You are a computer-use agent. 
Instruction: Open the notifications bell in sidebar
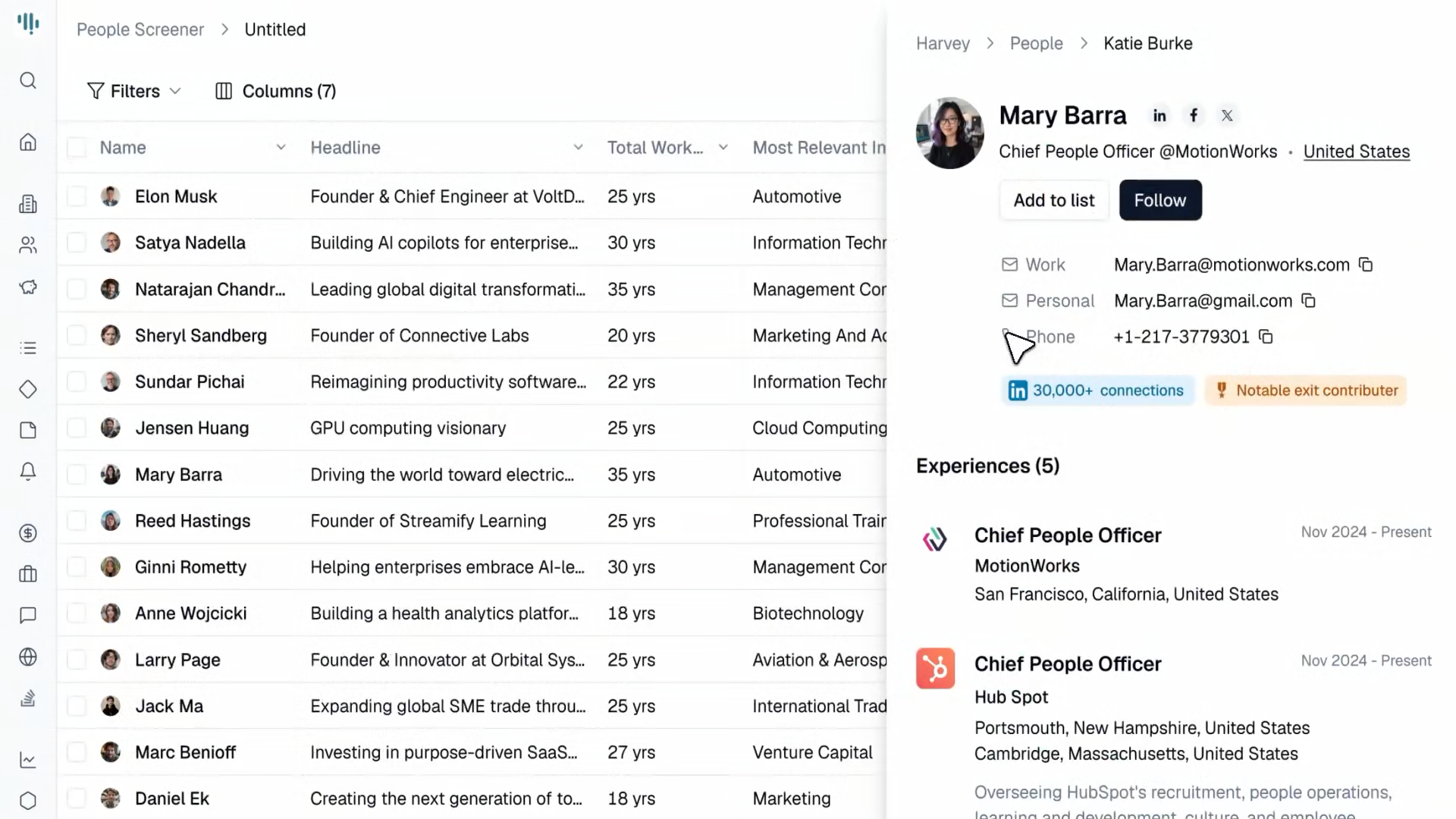pyautogui.click(x=28, y=471)
